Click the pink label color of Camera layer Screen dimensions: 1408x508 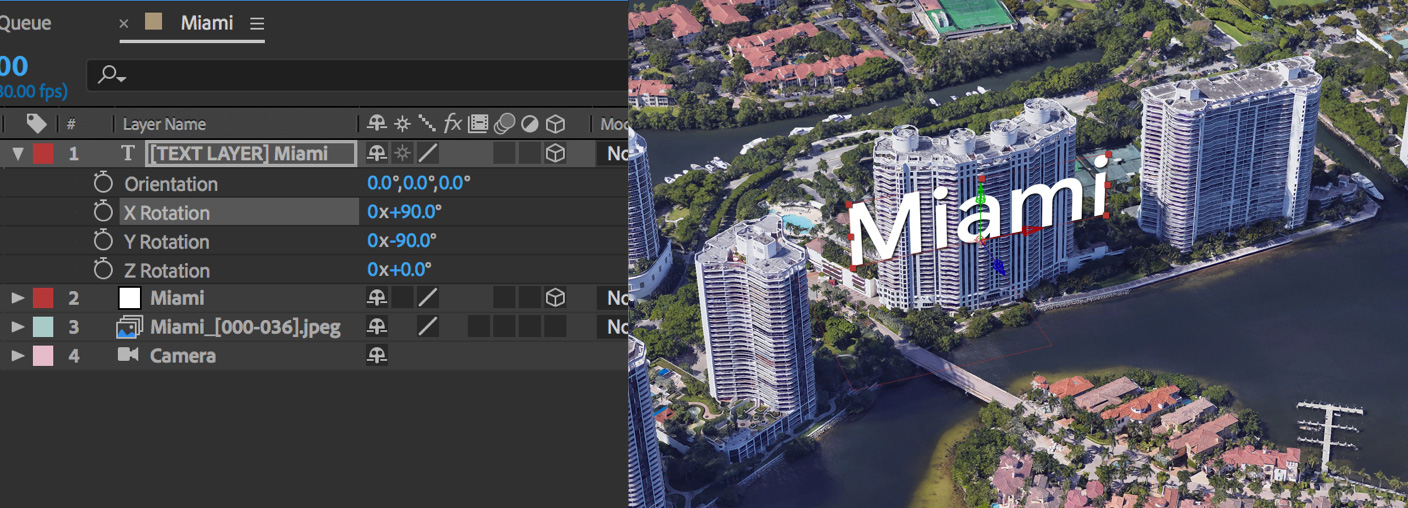pos(43,355)
